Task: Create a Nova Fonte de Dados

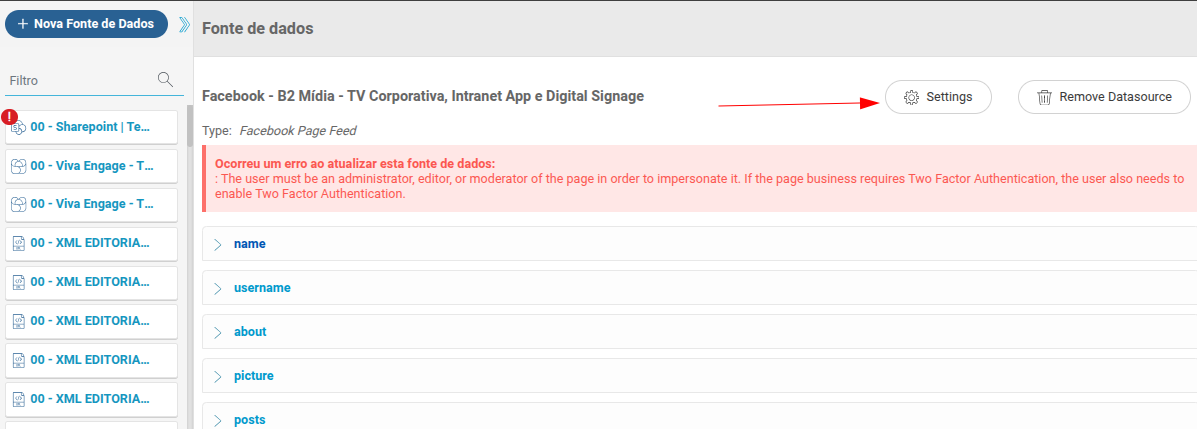Action: point(86,24)
